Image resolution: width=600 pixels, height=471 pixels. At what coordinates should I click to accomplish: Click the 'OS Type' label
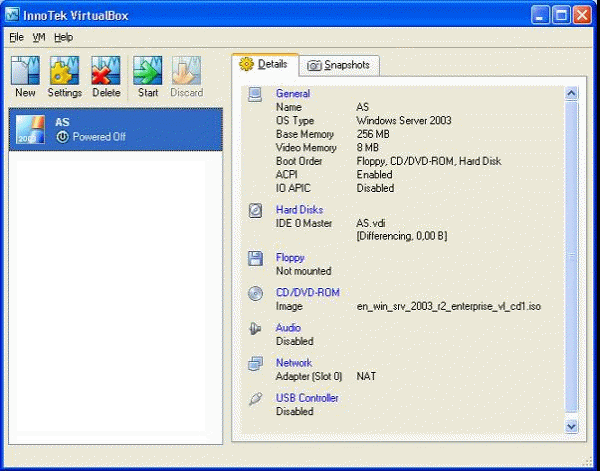coord(295,121)
